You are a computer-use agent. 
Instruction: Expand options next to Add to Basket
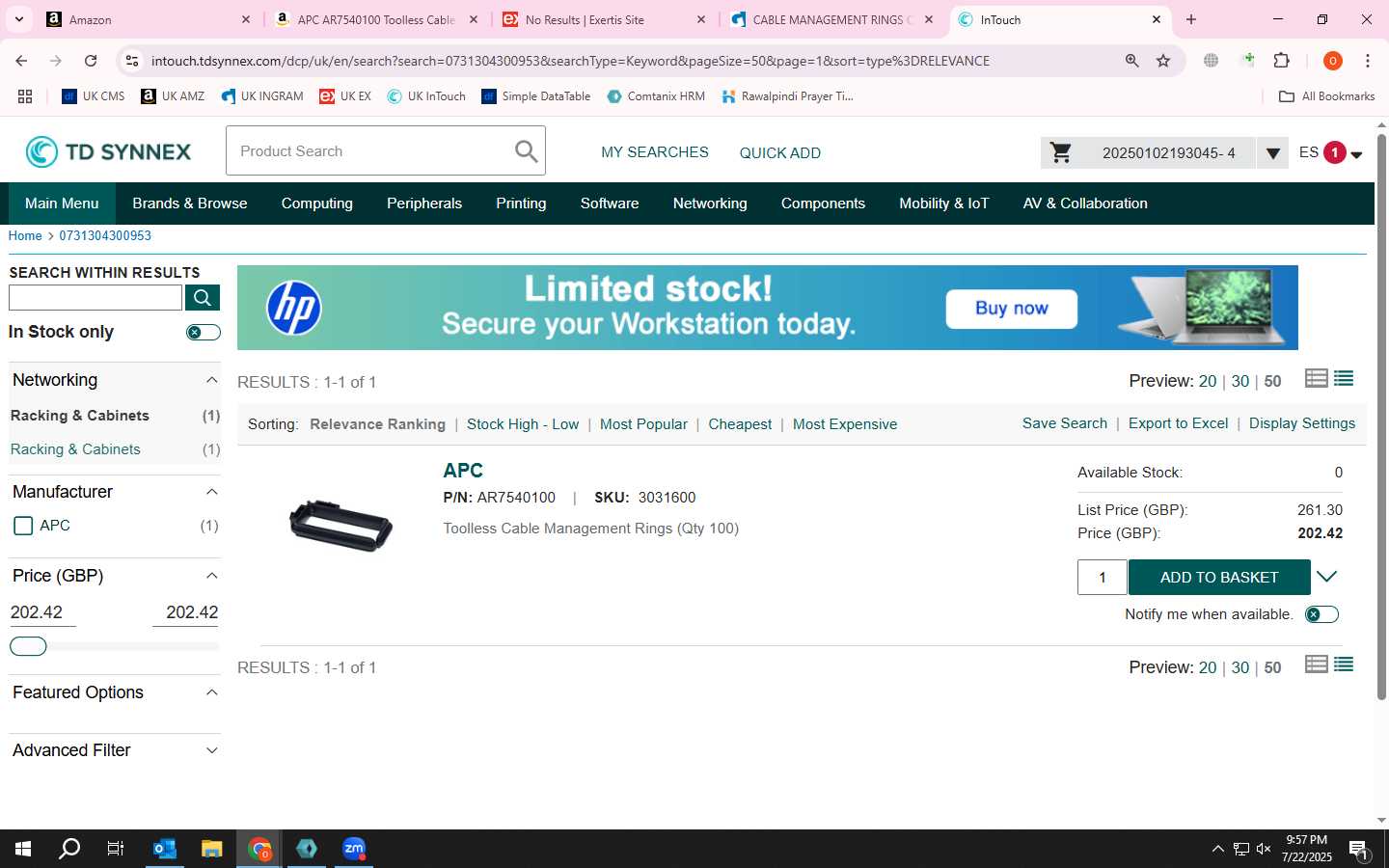[1327, 577]
